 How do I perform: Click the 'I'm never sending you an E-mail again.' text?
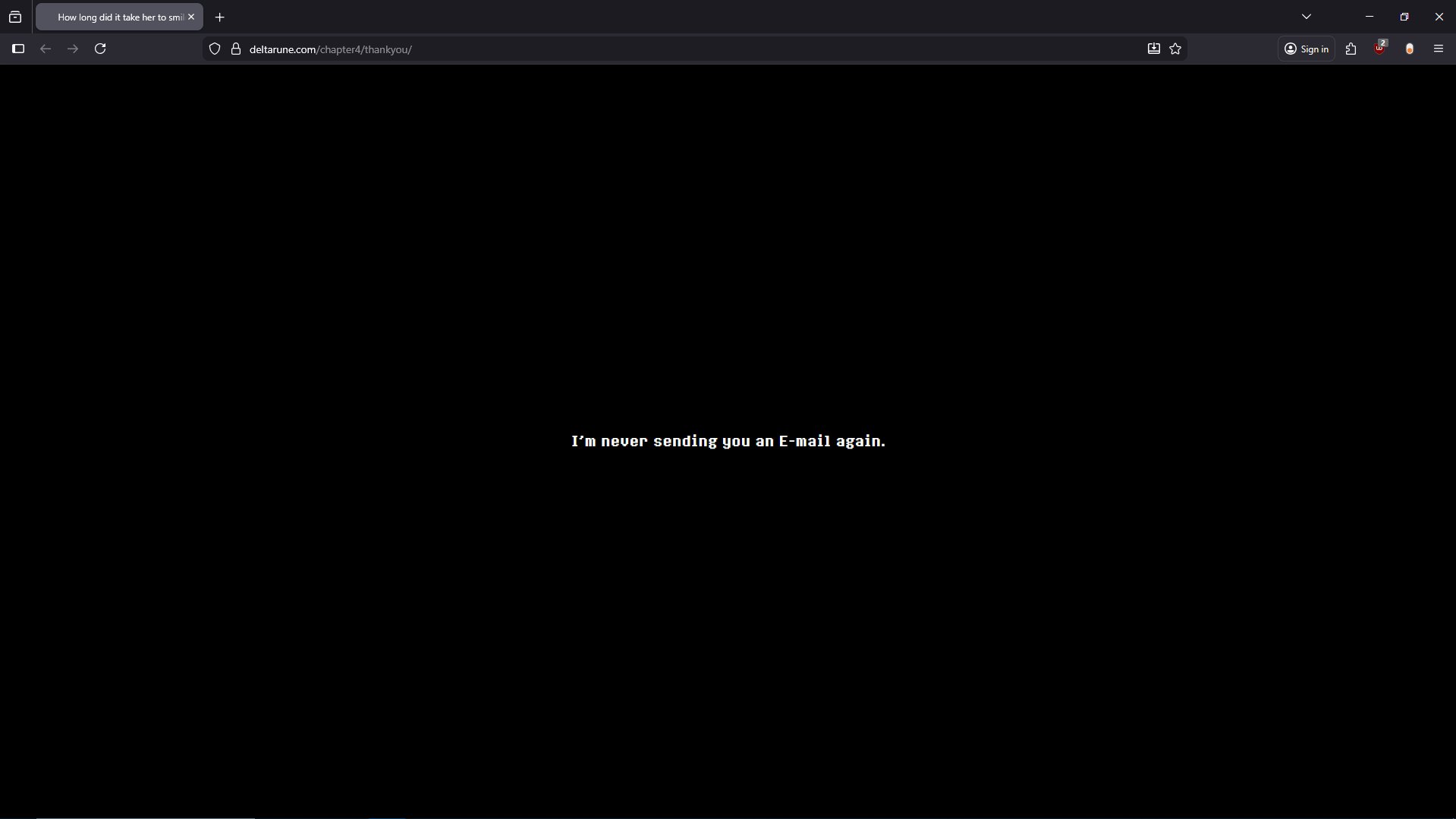coord(728,441)
